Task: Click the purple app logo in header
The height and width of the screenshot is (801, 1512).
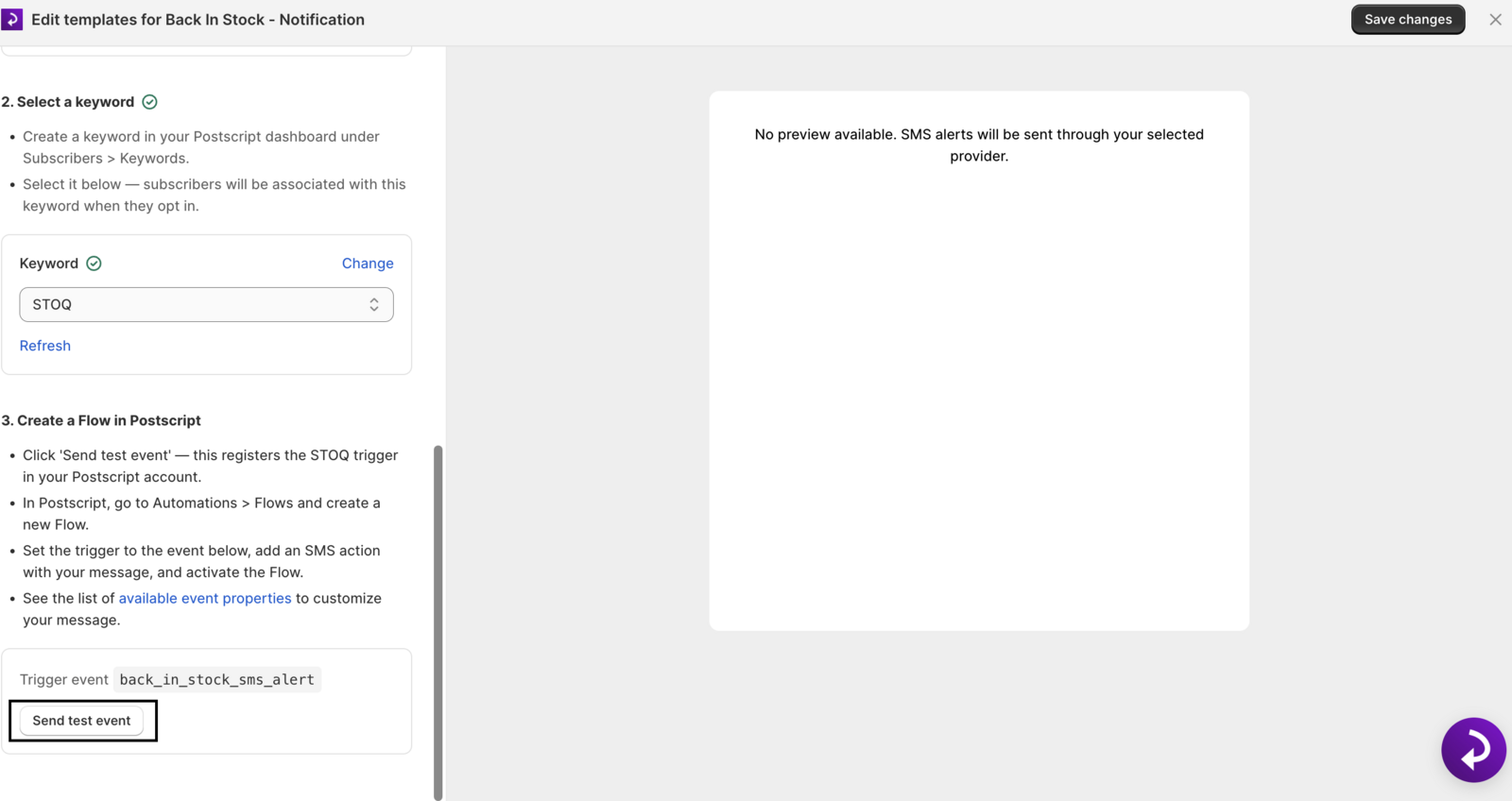Action: [12, 19]
